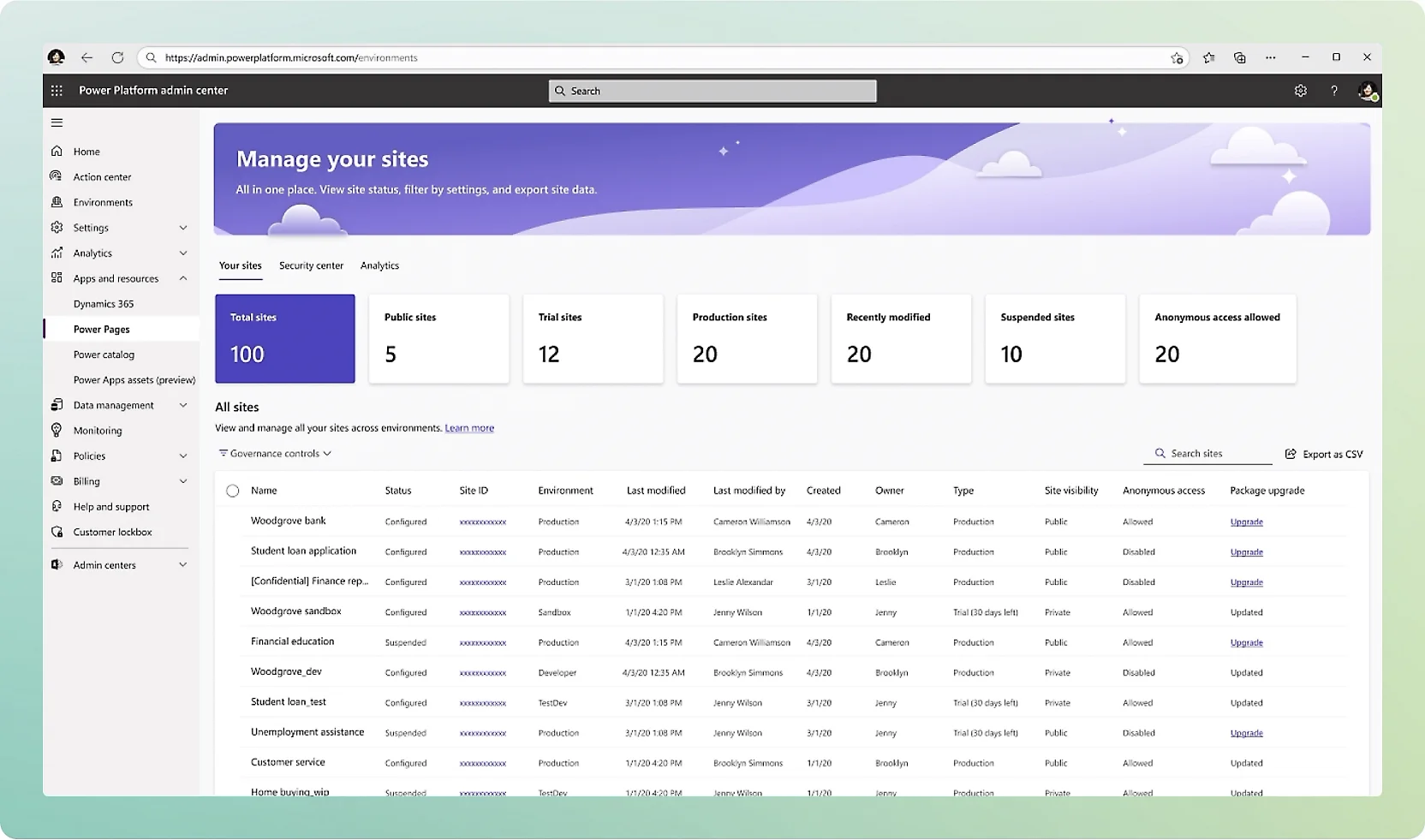Open the app launcher waffle icon
The width and height of the screenshot is (1425, 840).
click(57, 90)
